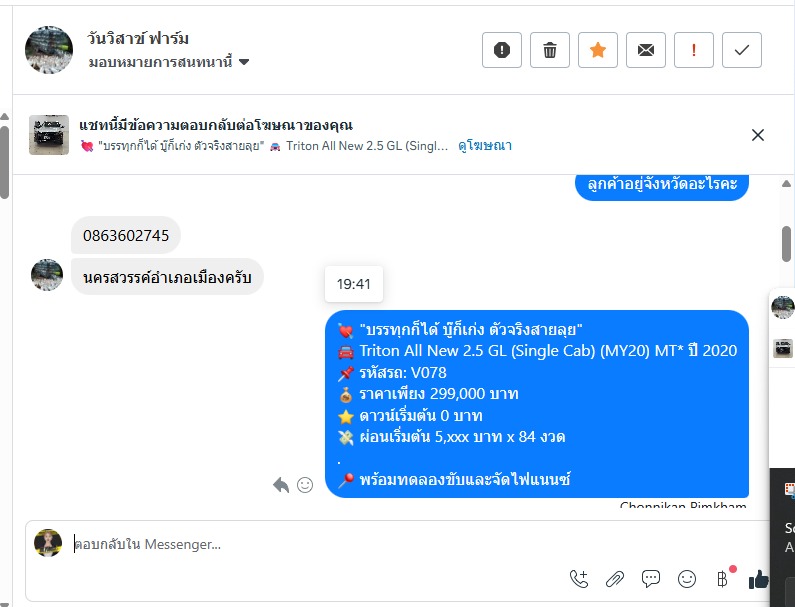Screen dimensions: 795x607
Task: React to message with smiley icon
Action: 305,485
